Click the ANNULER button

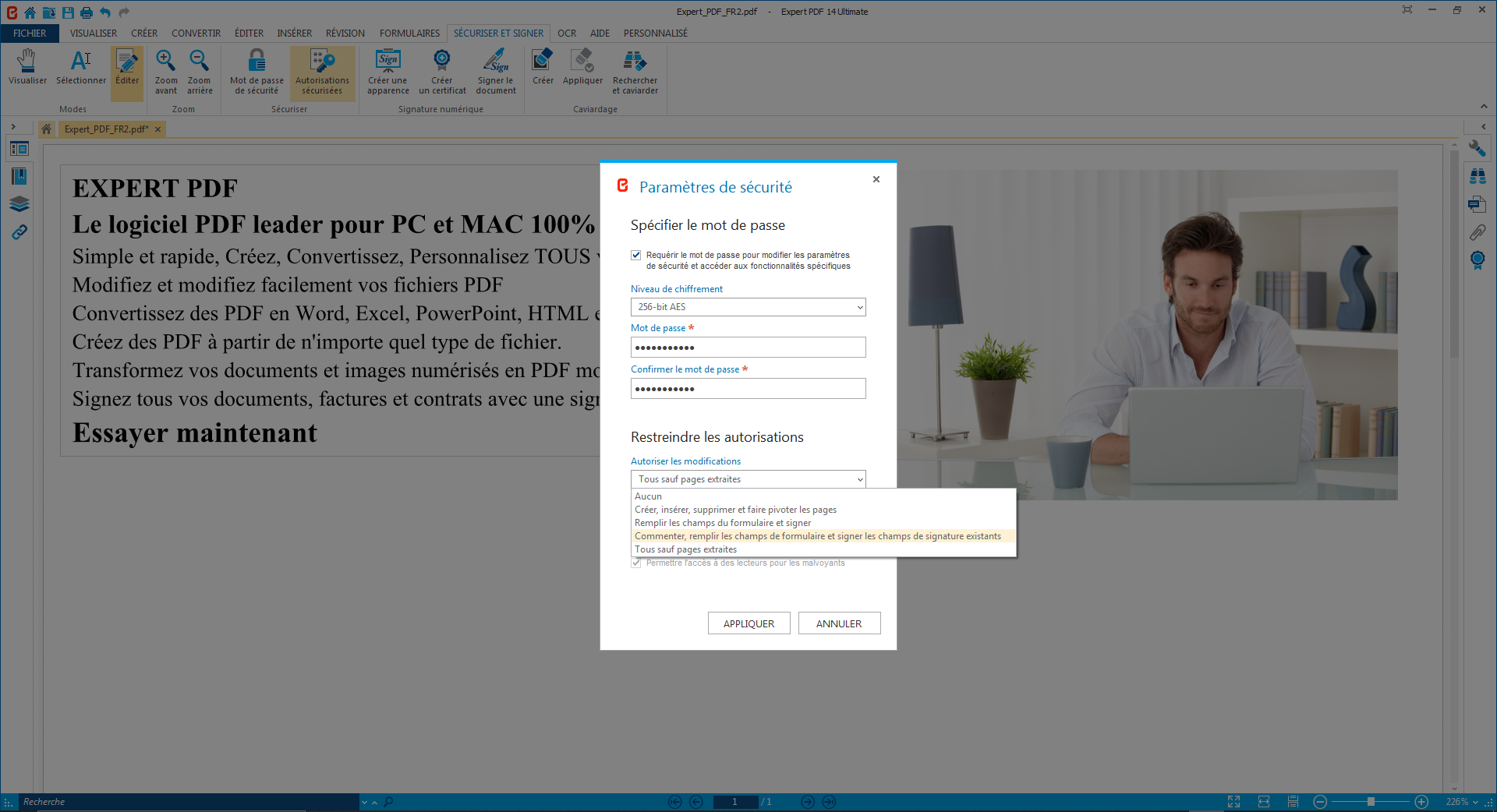coord(839,623)
